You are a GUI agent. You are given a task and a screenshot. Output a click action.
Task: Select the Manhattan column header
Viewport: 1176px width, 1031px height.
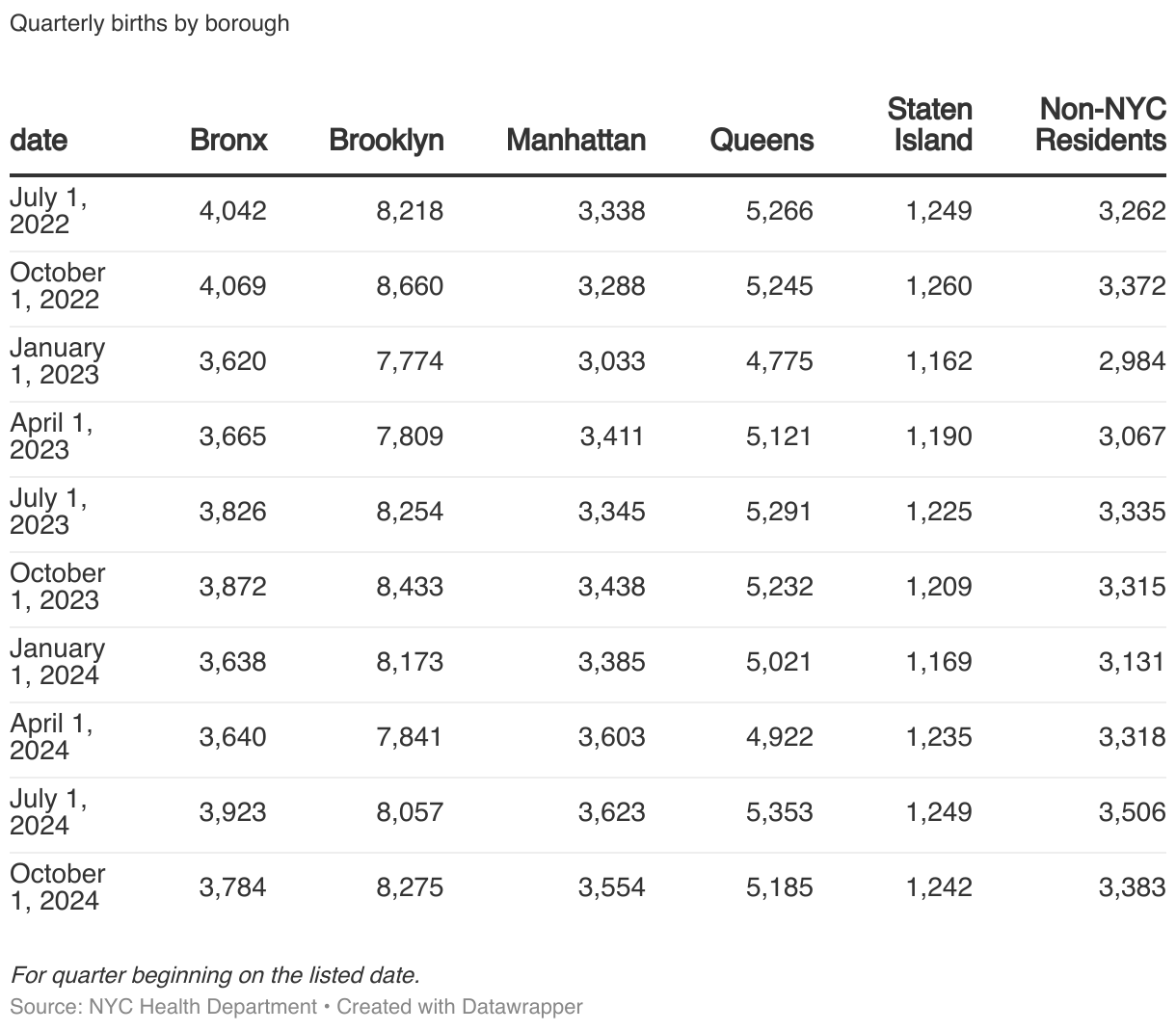(x=575, y=140)
